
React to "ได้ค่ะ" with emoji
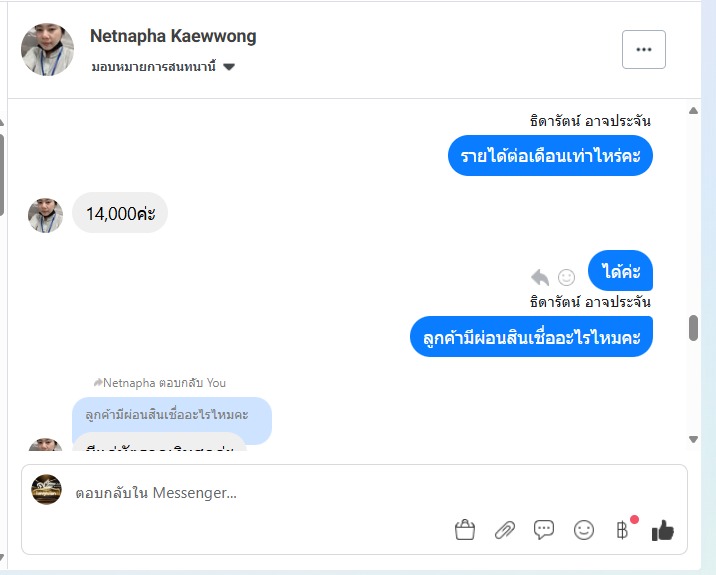click(x=566, y=277)
